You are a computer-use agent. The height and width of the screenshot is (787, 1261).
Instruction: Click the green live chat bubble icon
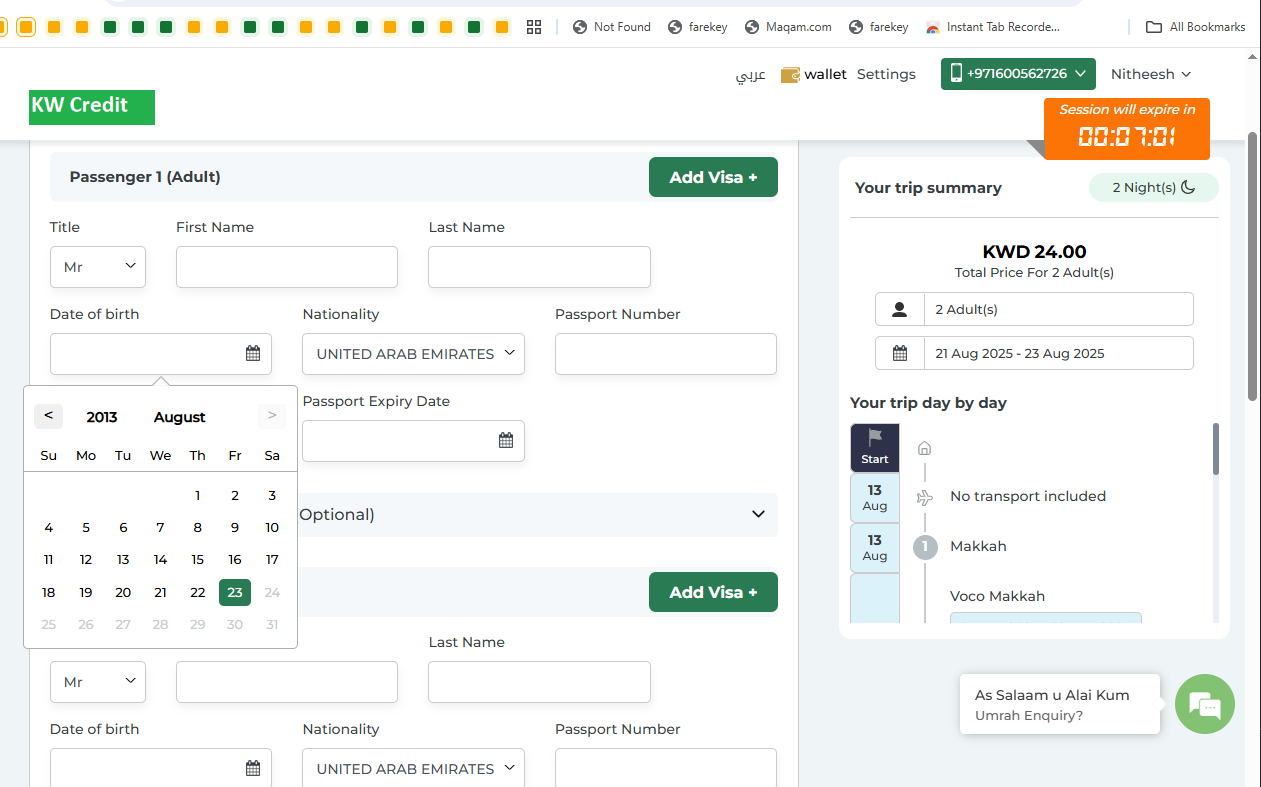tap(1204, 704)
